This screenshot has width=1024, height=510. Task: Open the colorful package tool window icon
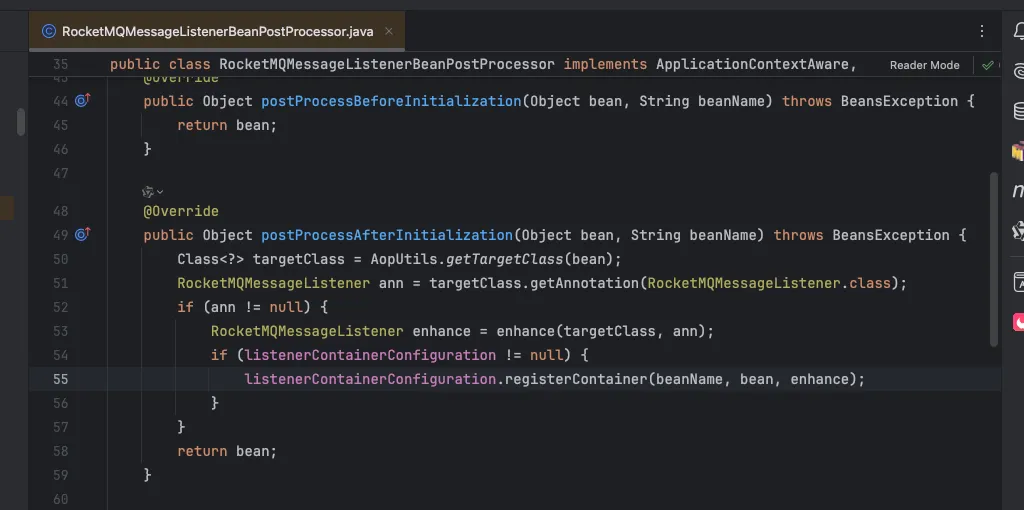coord(1019,151)
